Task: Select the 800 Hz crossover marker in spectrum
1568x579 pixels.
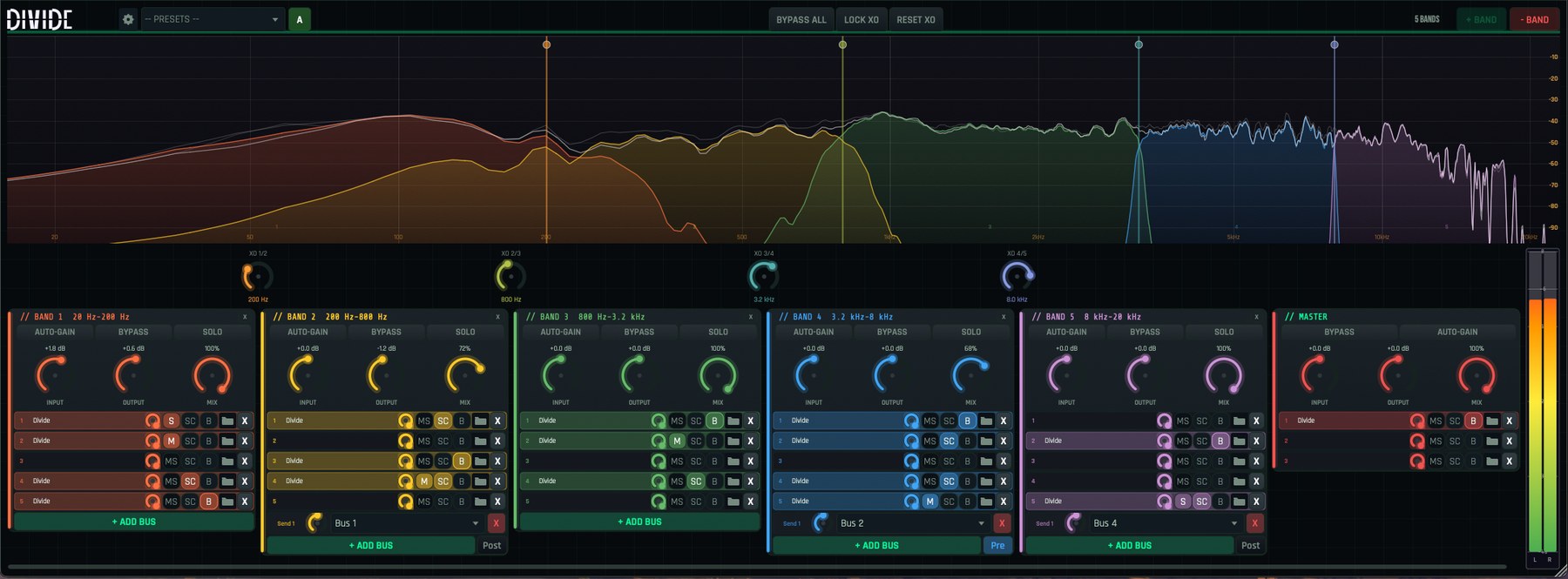Action: coord(842,44)
